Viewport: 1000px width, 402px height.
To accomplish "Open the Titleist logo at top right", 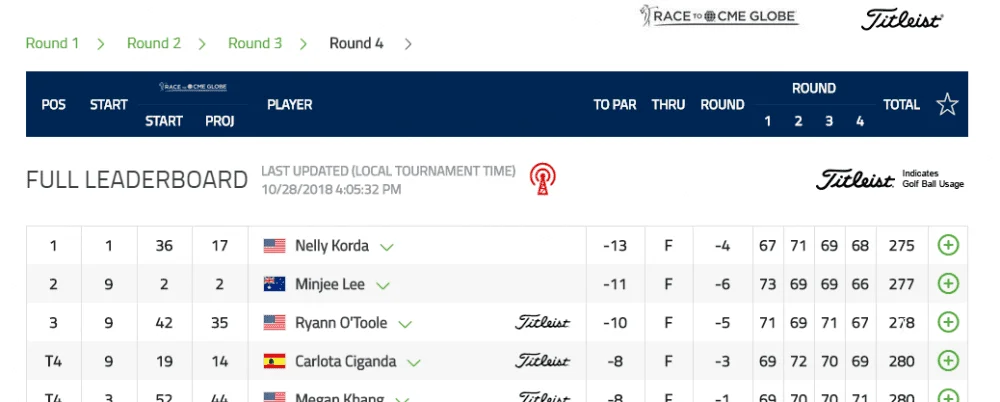I will [902, 19].
